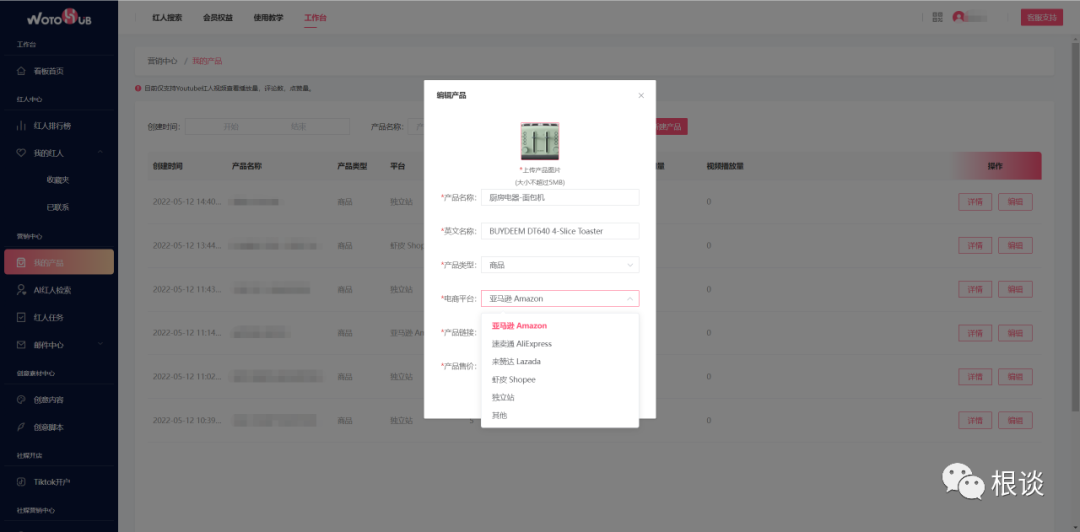Open the 看板首页 home icon
The height and width of the screenshot is (532, 1080).
point(21,71)
